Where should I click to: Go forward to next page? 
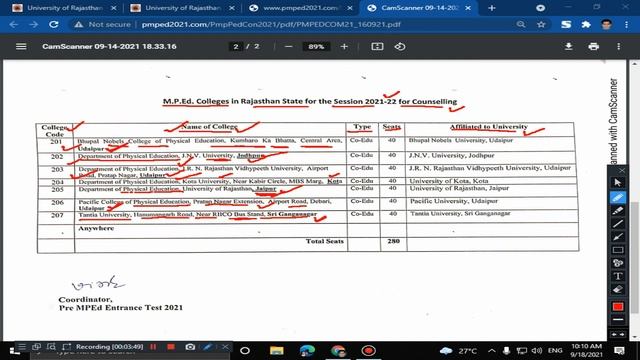coord(33,24)
